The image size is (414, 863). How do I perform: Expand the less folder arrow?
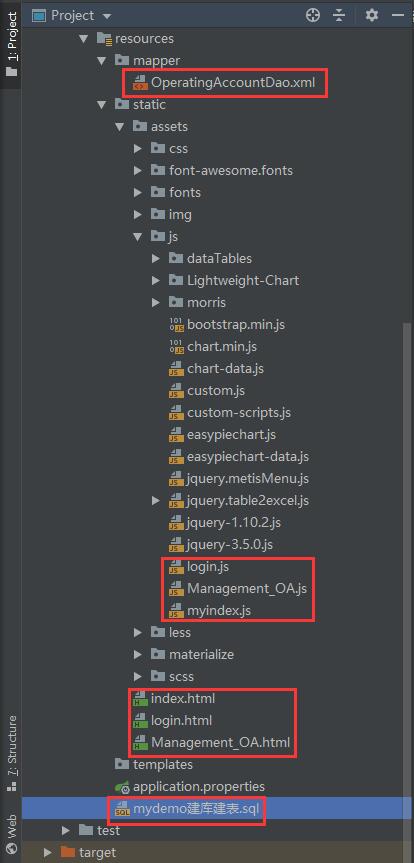(x=138, y=633)
